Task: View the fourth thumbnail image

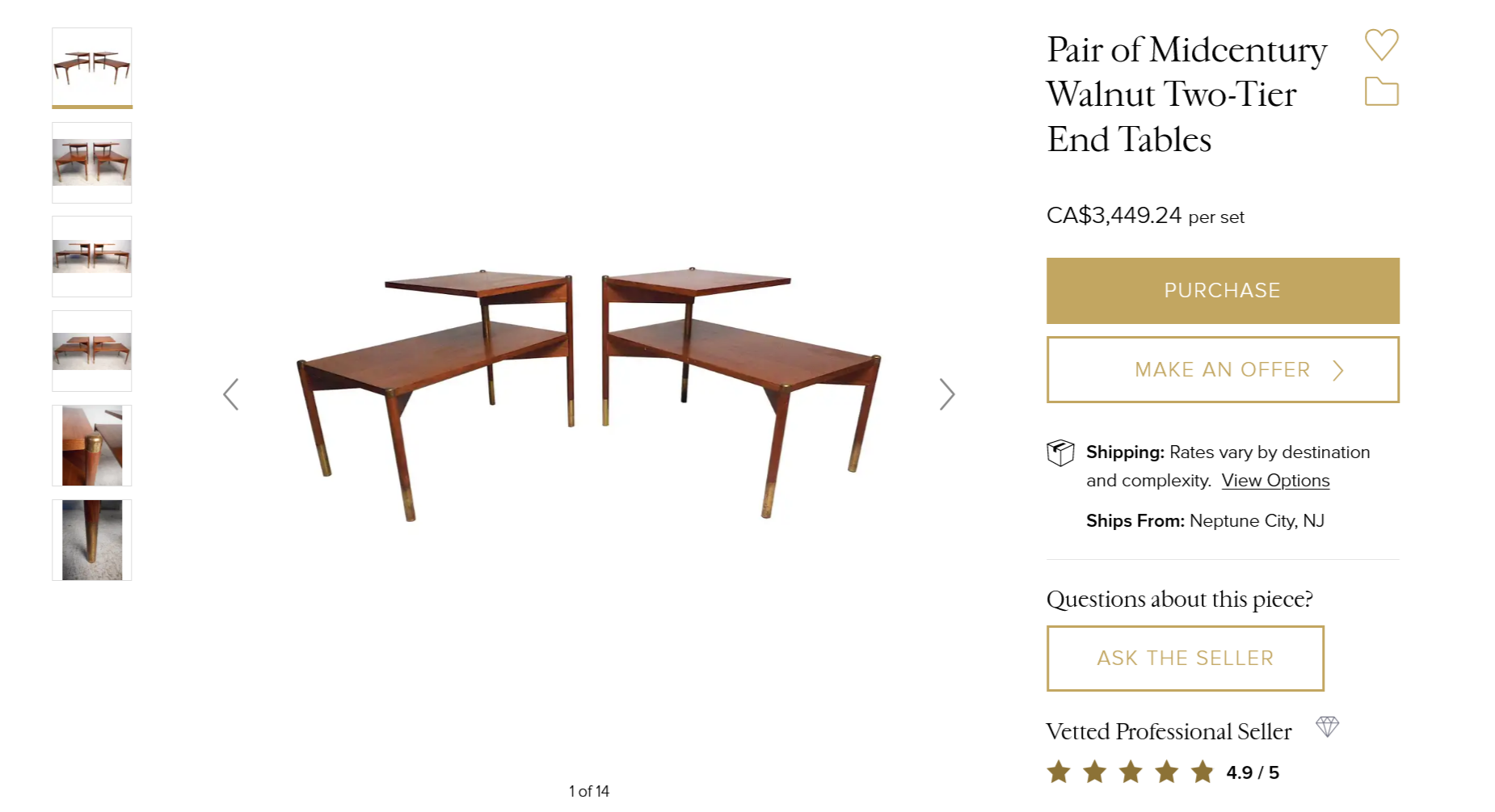Action: tap(92, 351)
